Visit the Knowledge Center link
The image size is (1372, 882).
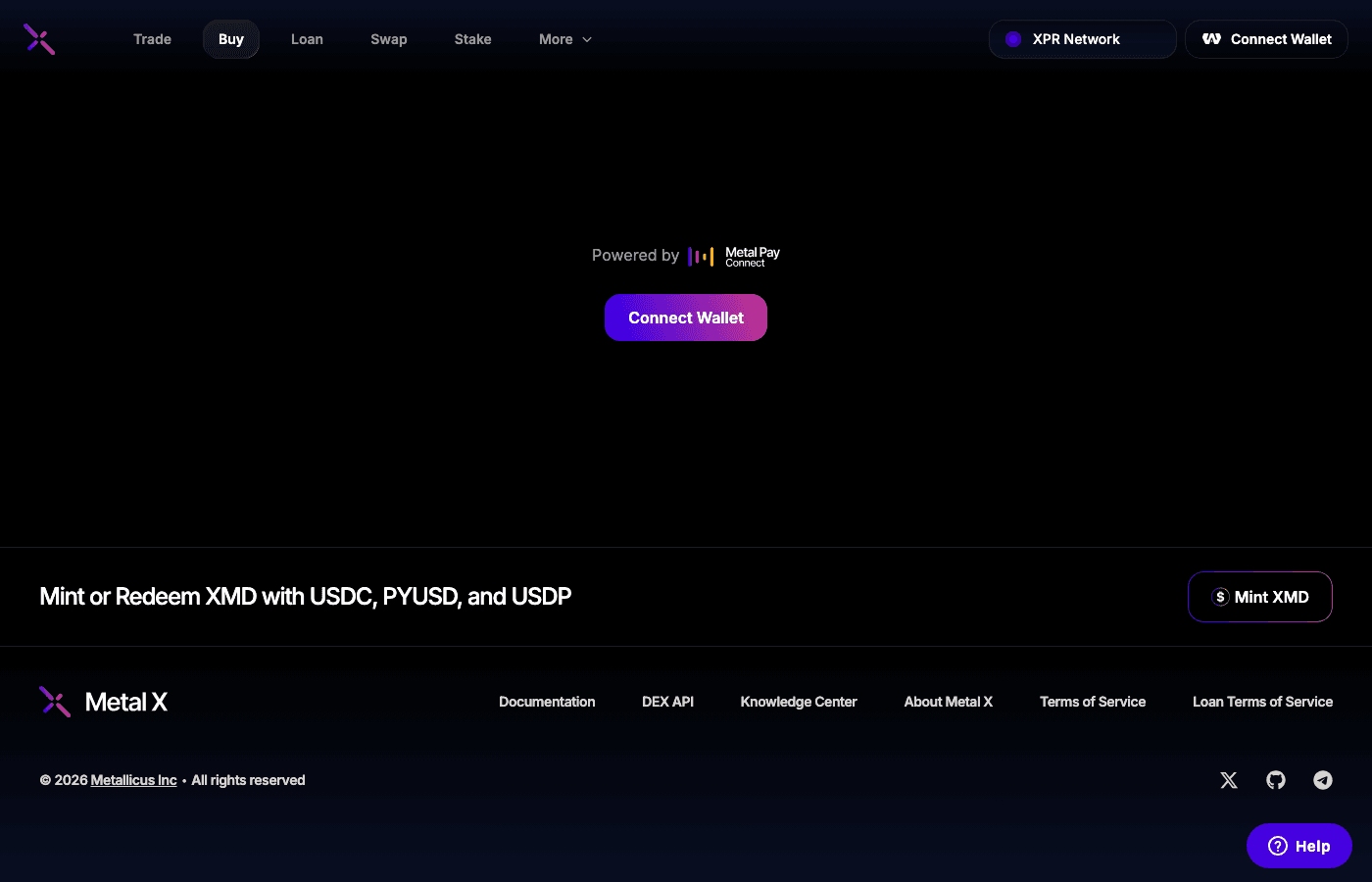[799, 702]
